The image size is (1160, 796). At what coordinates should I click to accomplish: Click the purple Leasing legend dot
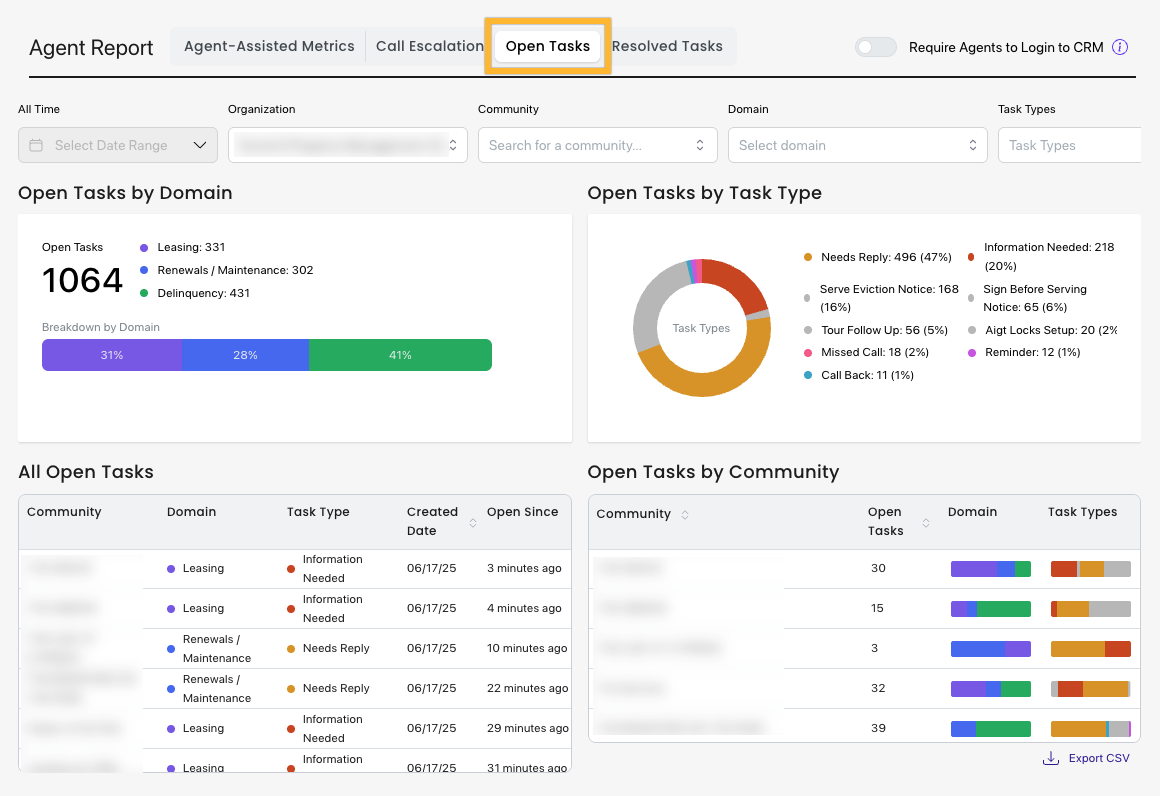pos(144,248)
